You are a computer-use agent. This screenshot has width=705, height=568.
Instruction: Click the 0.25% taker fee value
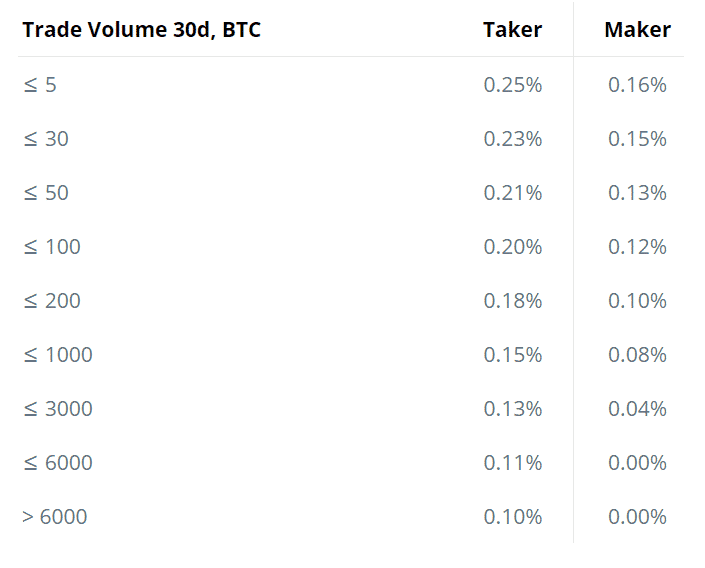tap(513, 85)
